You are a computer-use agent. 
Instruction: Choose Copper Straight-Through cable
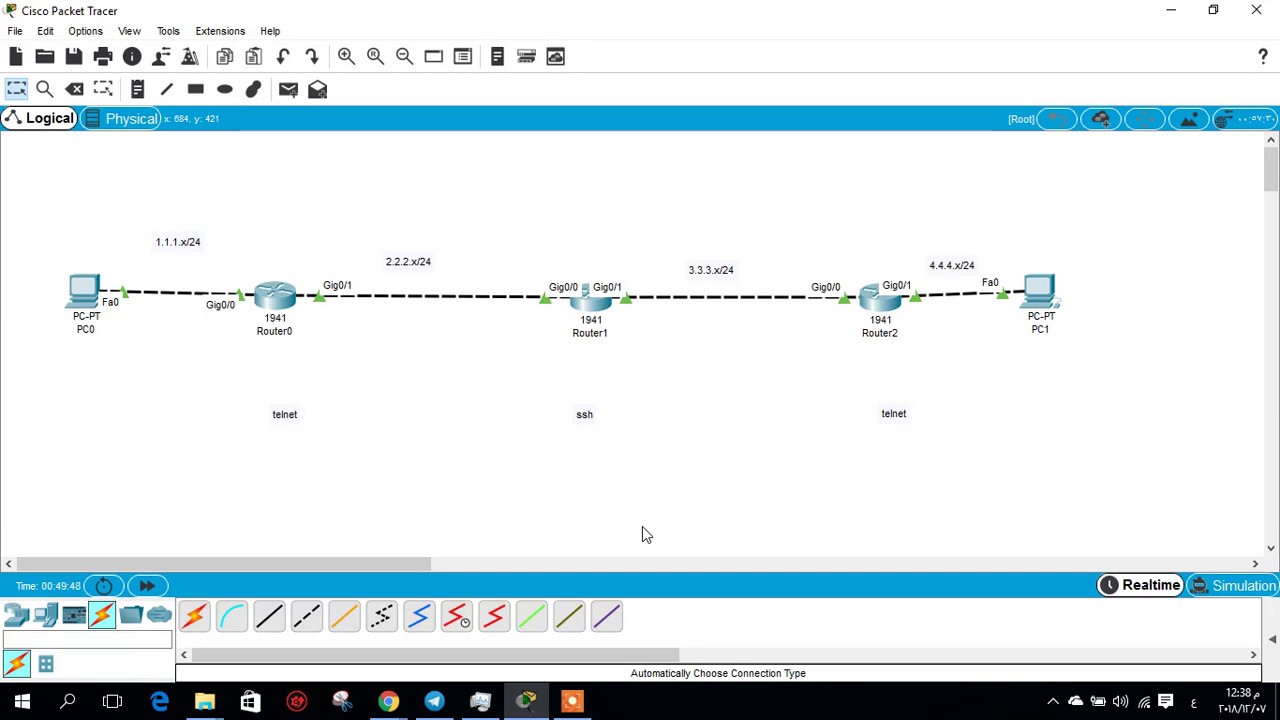(269, 617)
